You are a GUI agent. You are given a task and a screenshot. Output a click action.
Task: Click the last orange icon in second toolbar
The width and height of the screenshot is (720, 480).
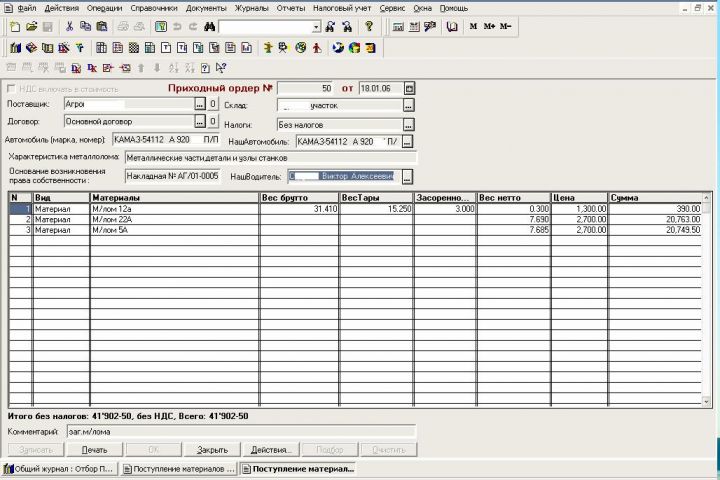click(x=371, y=48)
